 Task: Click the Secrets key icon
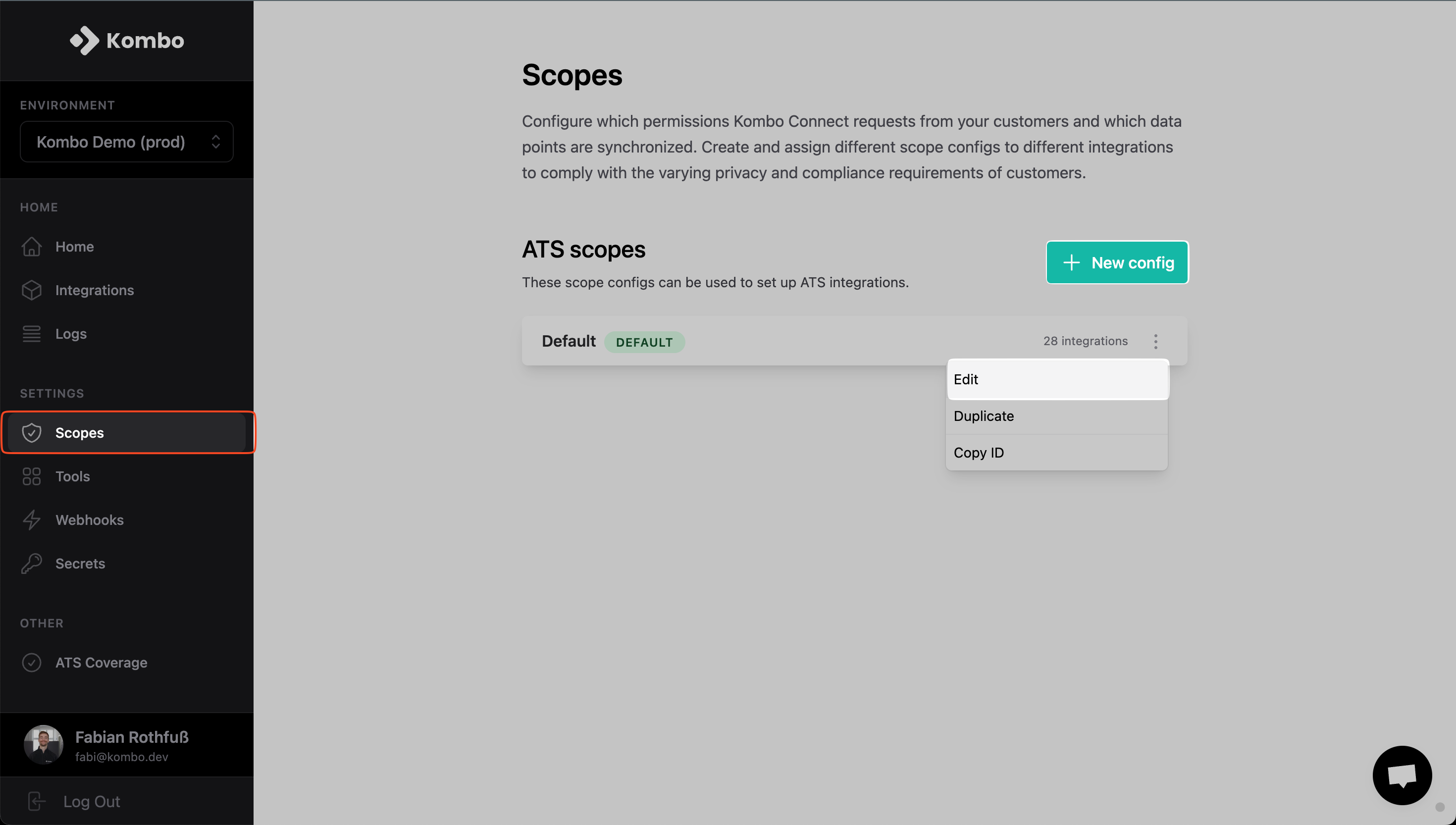(32, 564)
